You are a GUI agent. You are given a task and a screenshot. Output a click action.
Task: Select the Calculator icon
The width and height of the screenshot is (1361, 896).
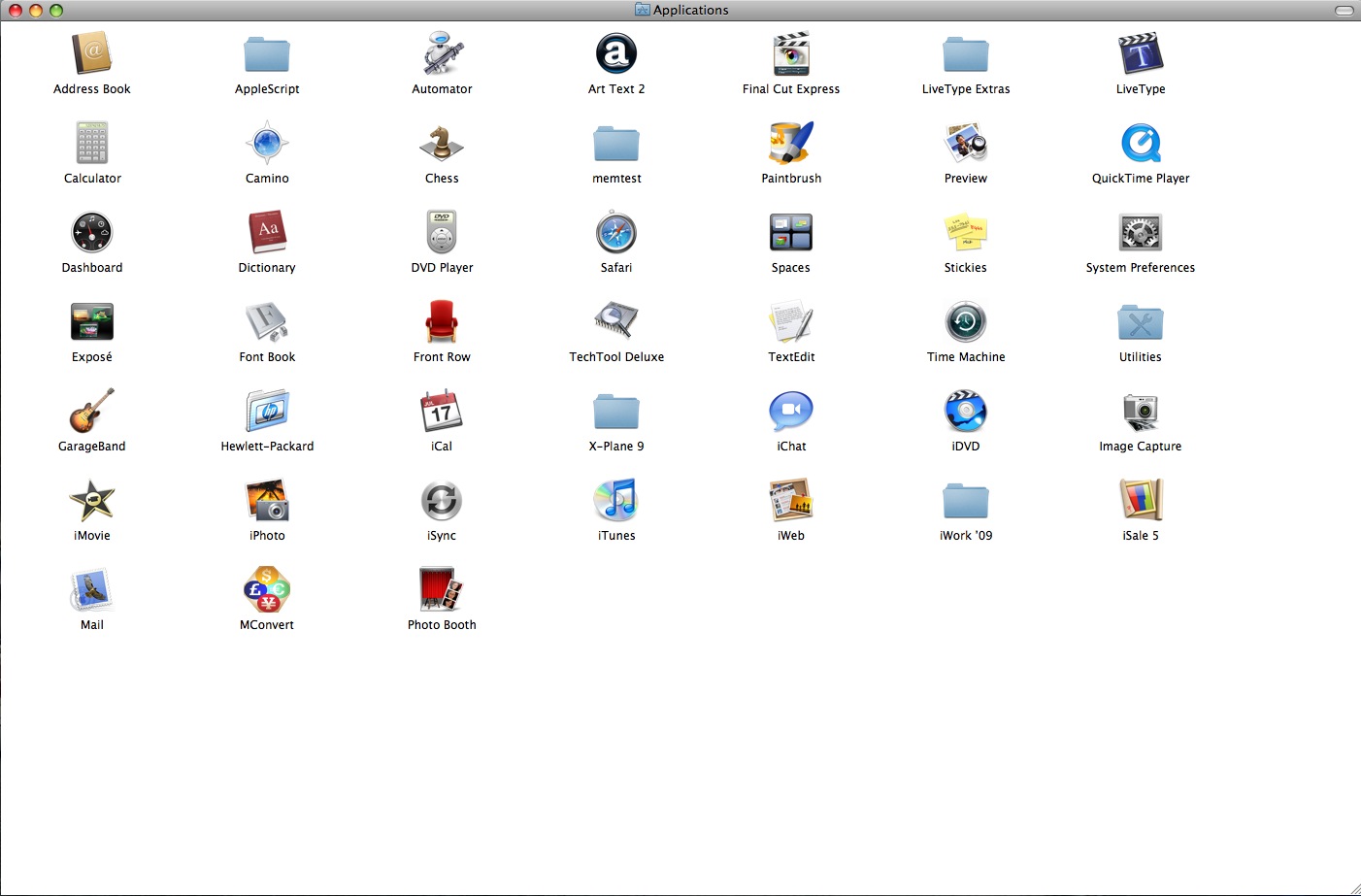click(92, 143)
